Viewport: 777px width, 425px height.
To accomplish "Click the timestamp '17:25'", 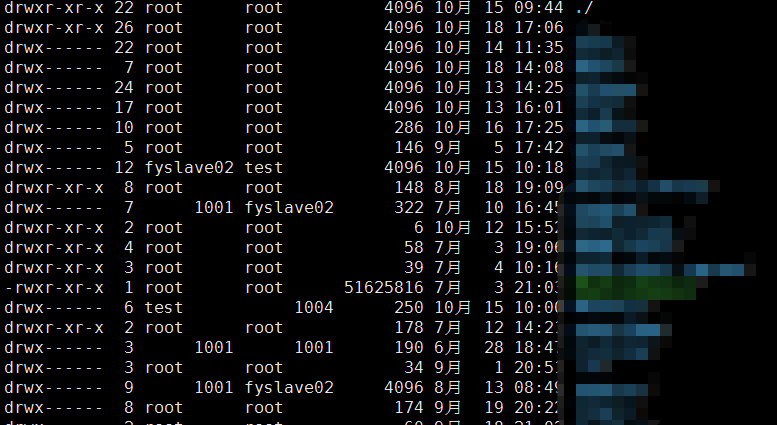I will point(539,128).
